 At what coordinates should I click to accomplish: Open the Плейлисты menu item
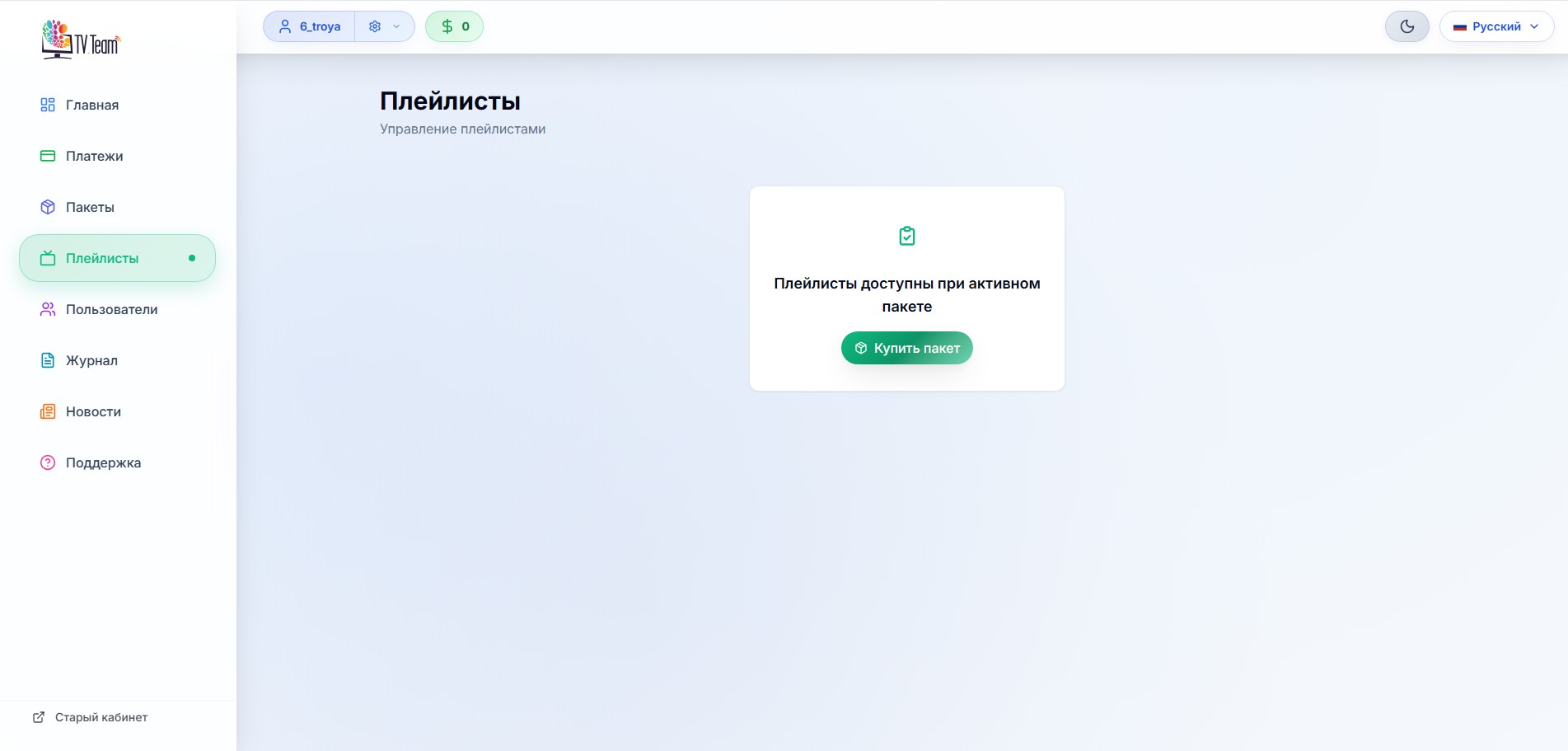coord(102,258)
